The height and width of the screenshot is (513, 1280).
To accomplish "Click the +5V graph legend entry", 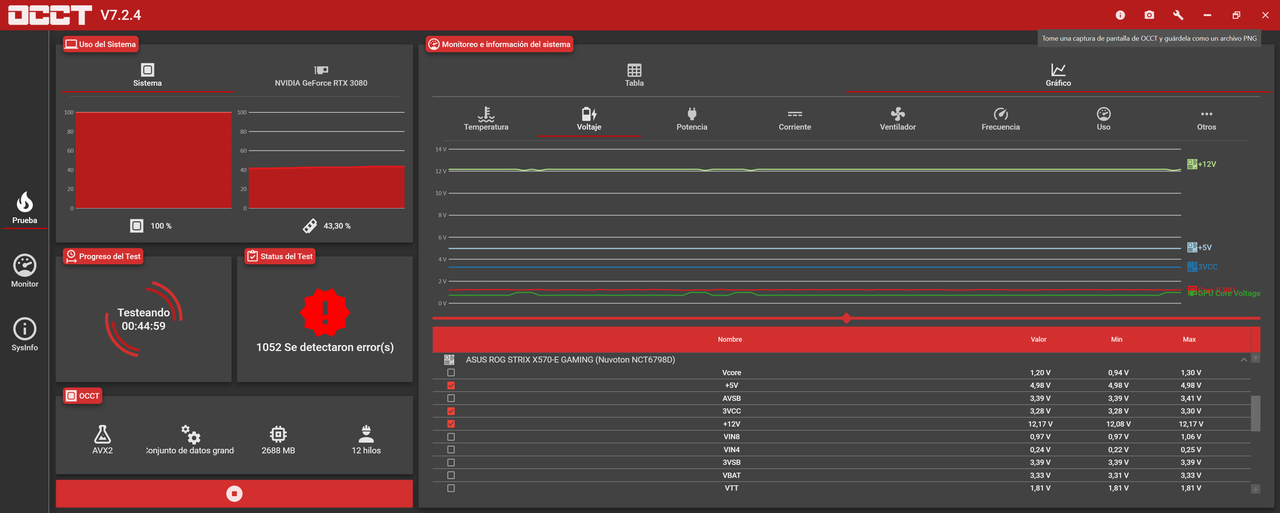I will [1199, 247].
